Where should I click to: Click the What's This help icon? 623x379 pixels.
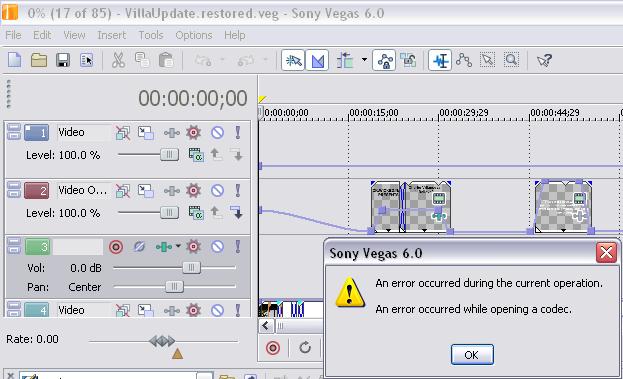[544, 60]
